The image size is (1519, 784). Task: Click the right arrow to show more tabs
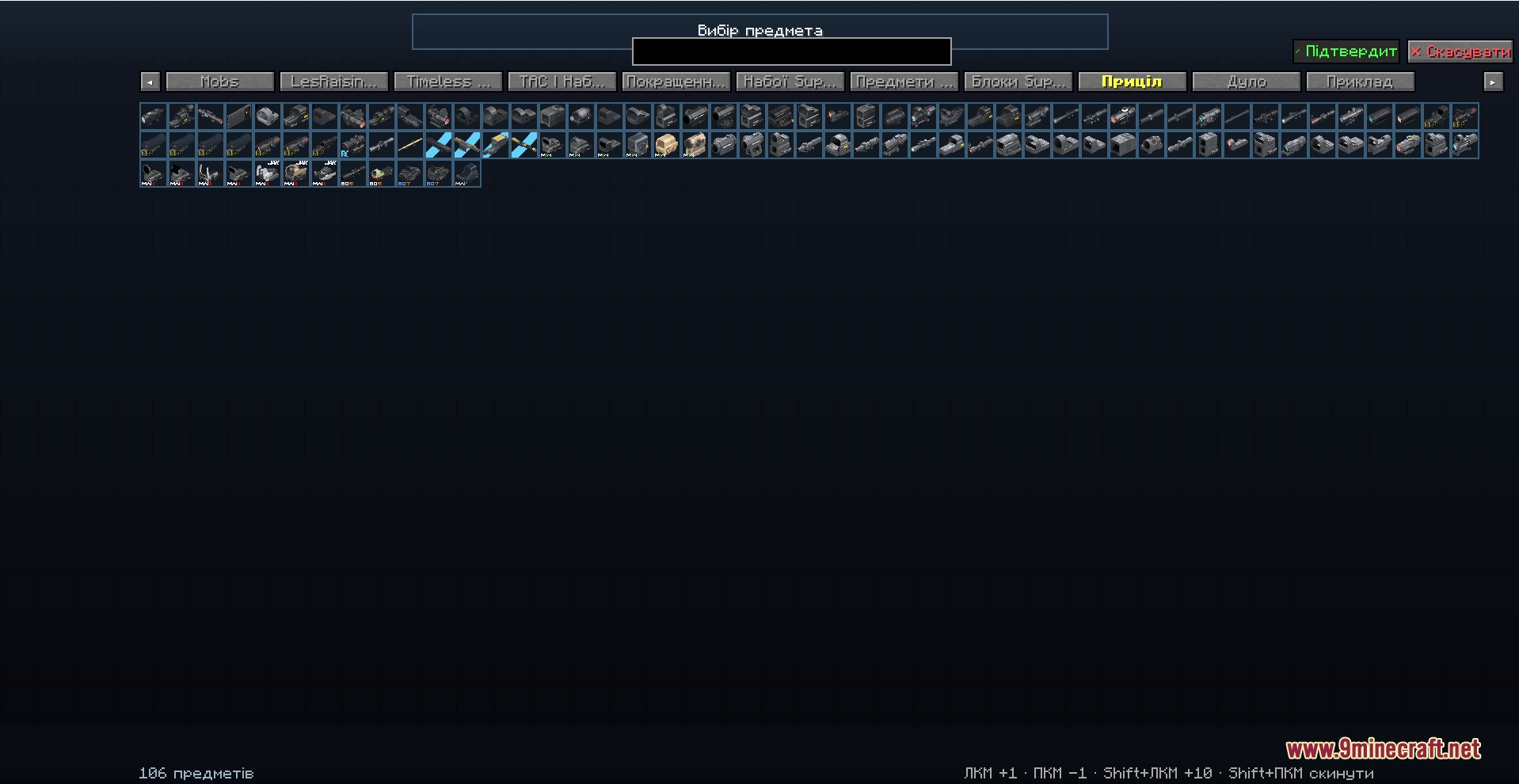(1493, 82)
